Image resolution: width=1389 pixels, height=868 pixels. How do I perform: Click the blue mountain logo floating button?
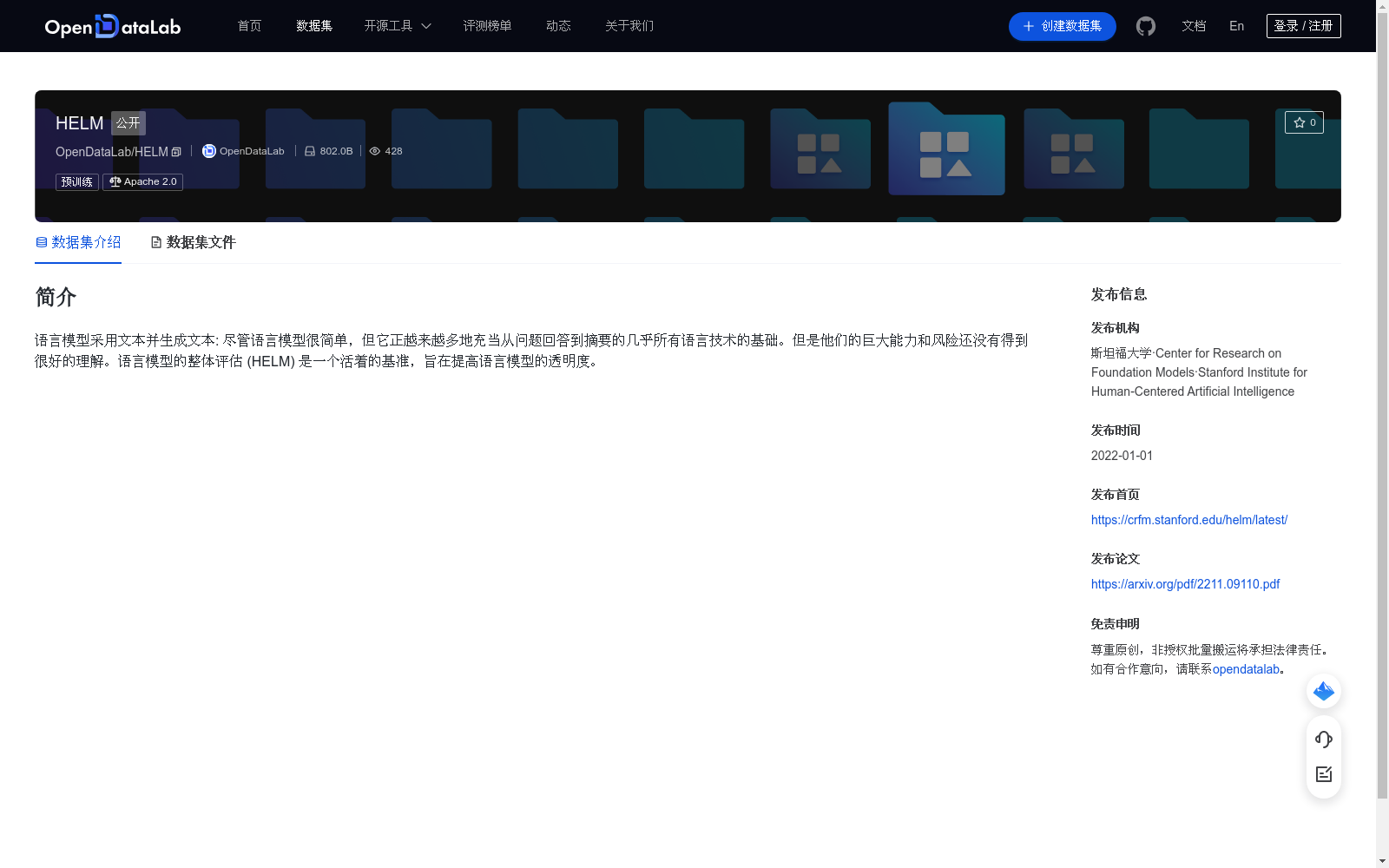pyautogui.click(x=1323, y=691)
